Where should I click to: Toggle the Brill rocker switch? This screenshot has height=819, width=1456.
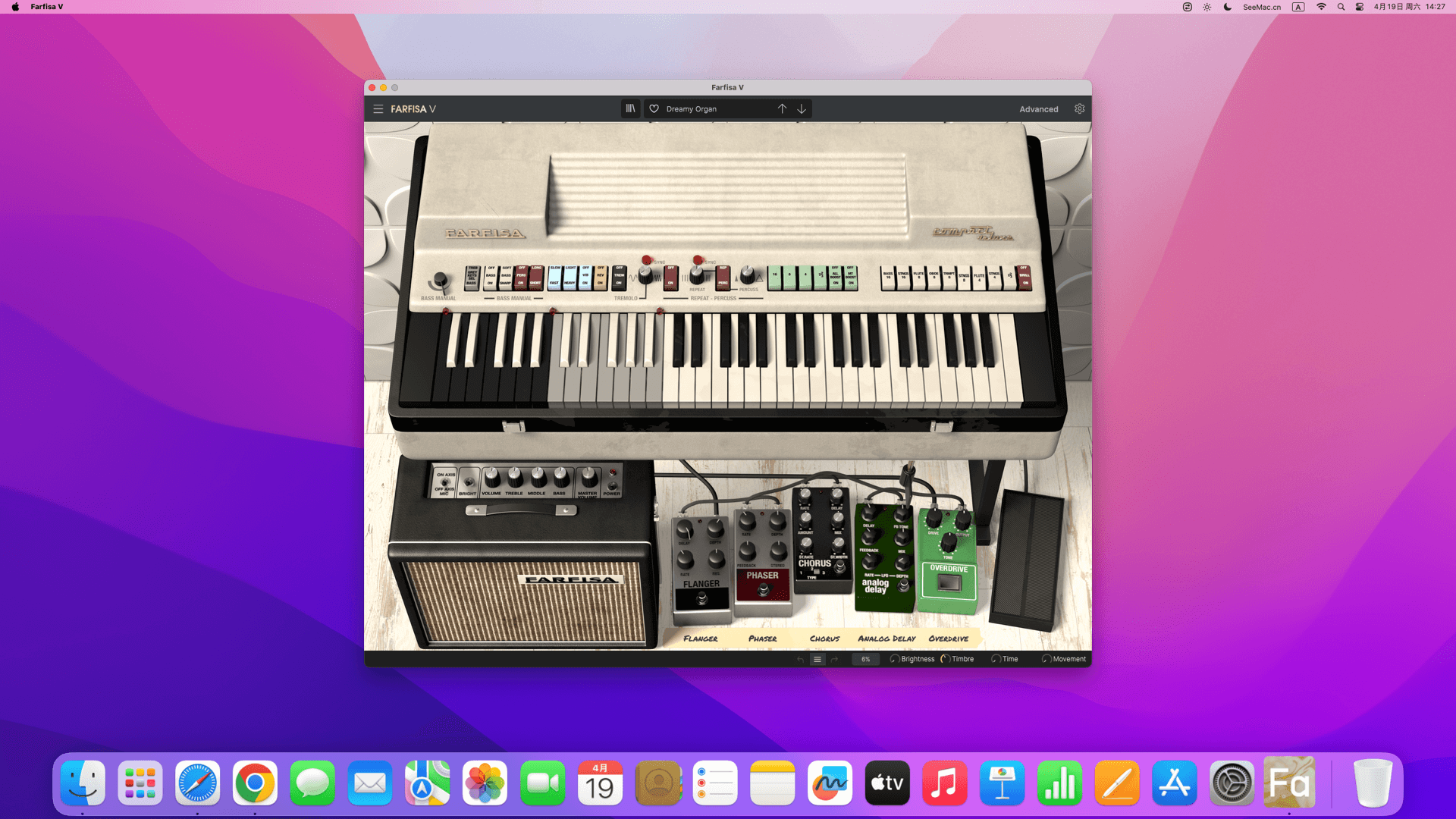[1025, 278]
